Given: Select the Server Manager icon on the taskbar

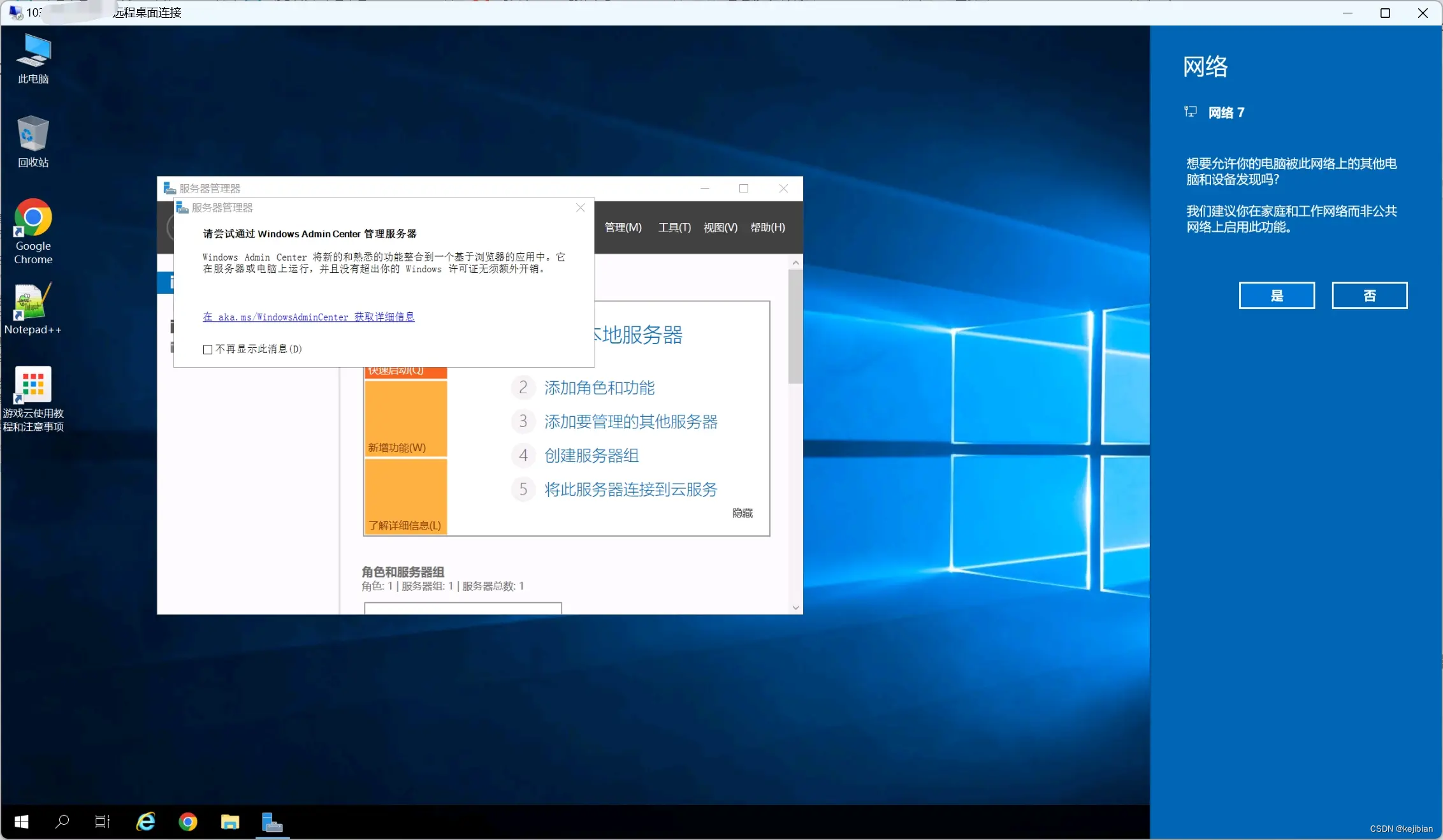Looking at the screenshot, I should 272,823.
